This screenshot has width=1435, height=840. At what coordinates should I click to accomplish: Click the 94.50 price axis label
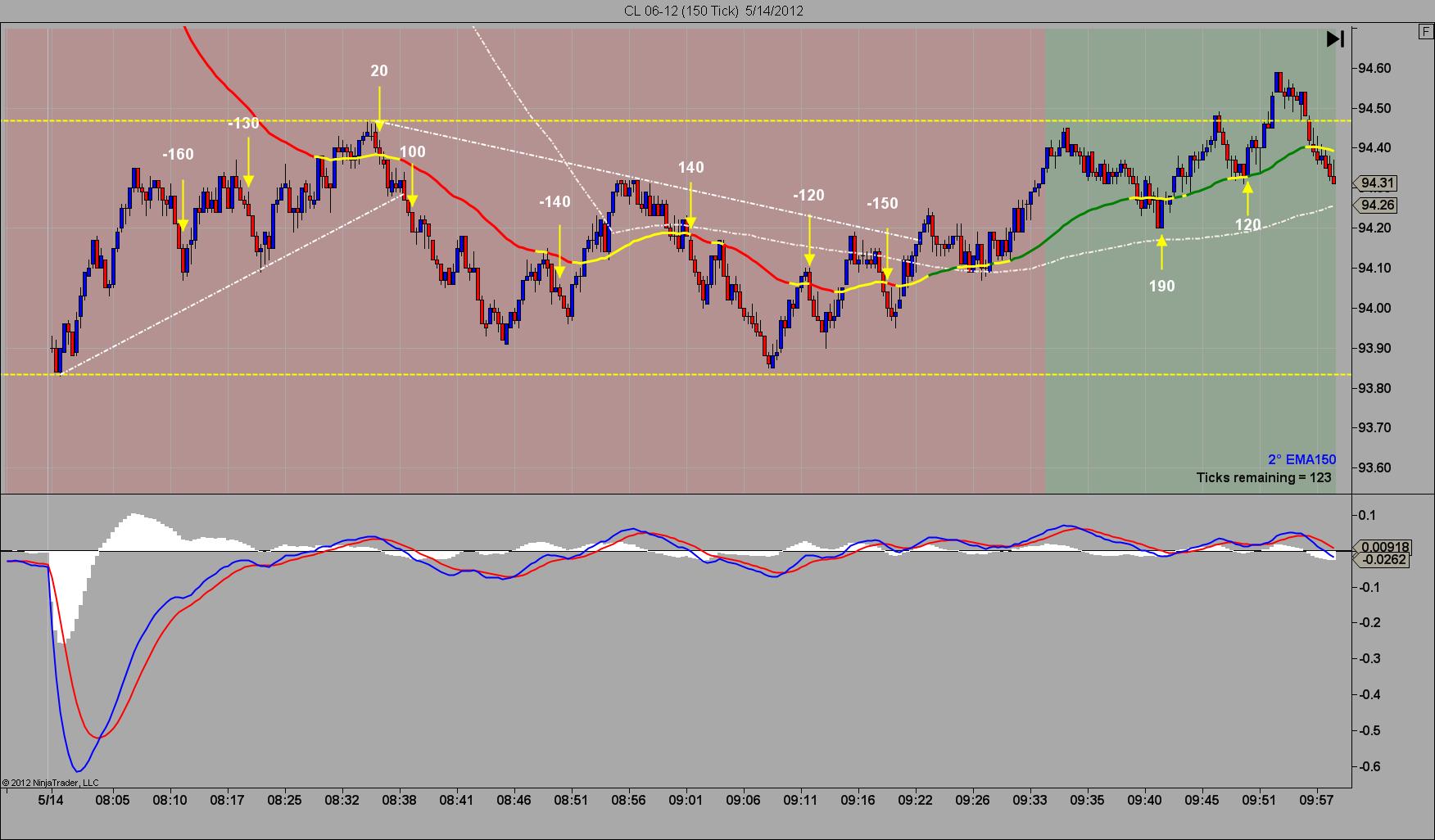[x=1374, y=109]
